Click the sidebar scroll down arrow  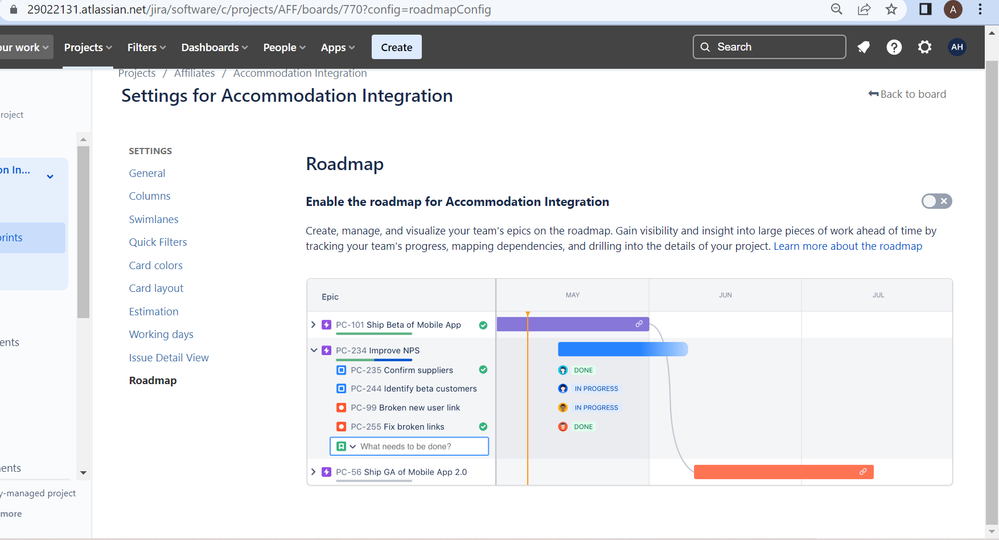click(x=83, y=472)
